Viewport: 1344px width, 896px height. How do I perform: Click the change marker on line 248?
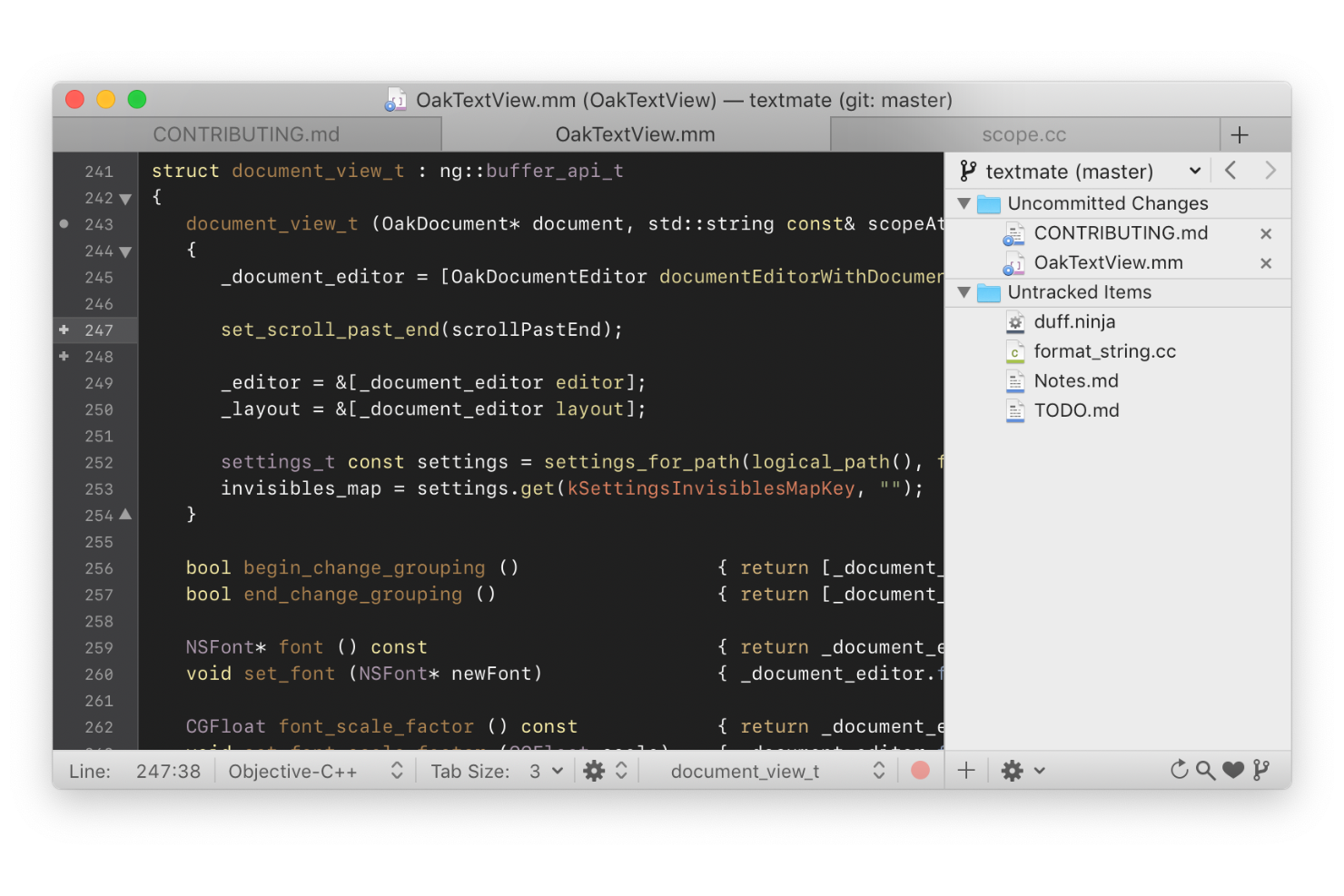pyautogui.click(x=64, y=356)
